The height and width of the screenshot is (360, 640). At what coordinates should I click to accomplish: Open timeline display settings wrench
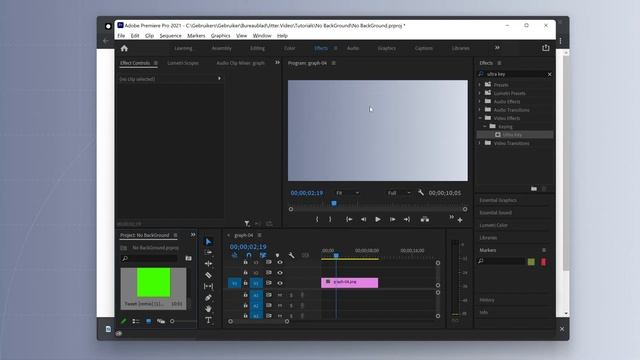point(291,256)
